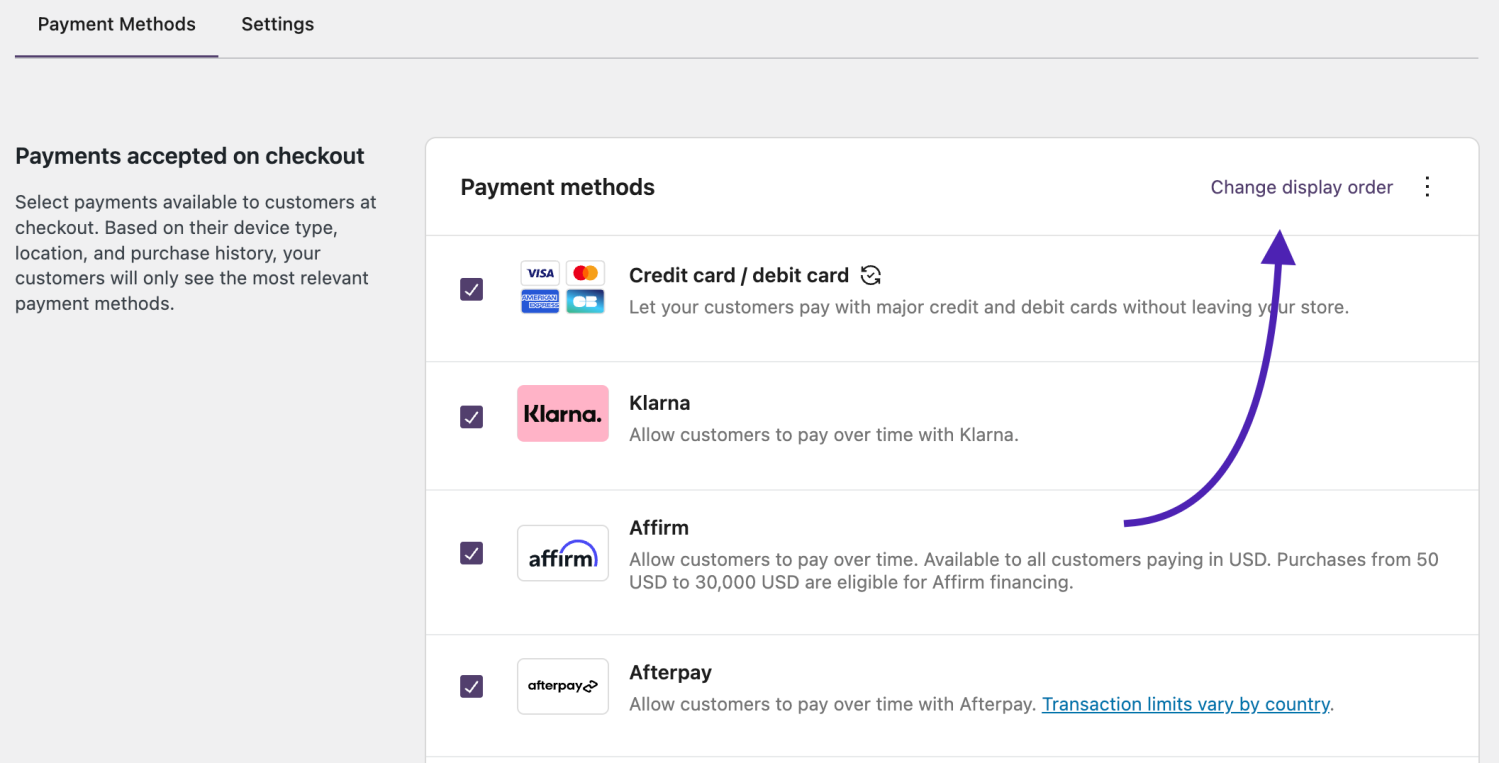
Task: Click the Visa card icon
Action: (x=539, y=272)
